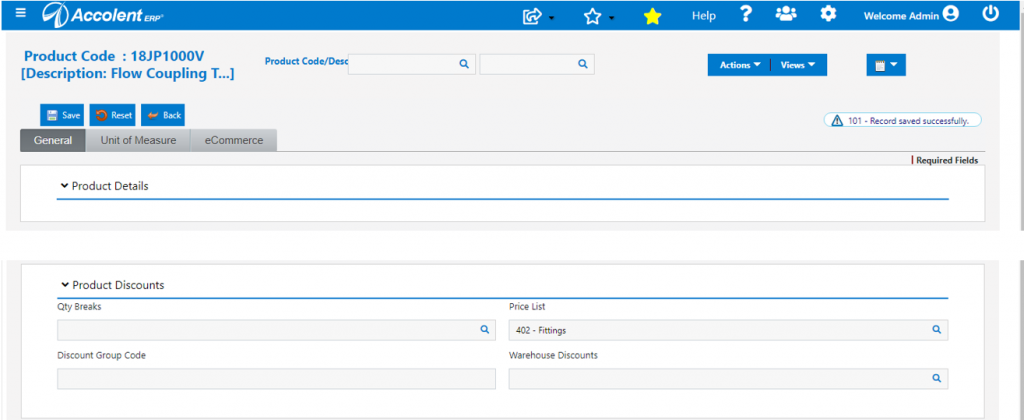1024x420 pixels.
Task: Click the yellow filled star icon
Action: click(652, 17)
